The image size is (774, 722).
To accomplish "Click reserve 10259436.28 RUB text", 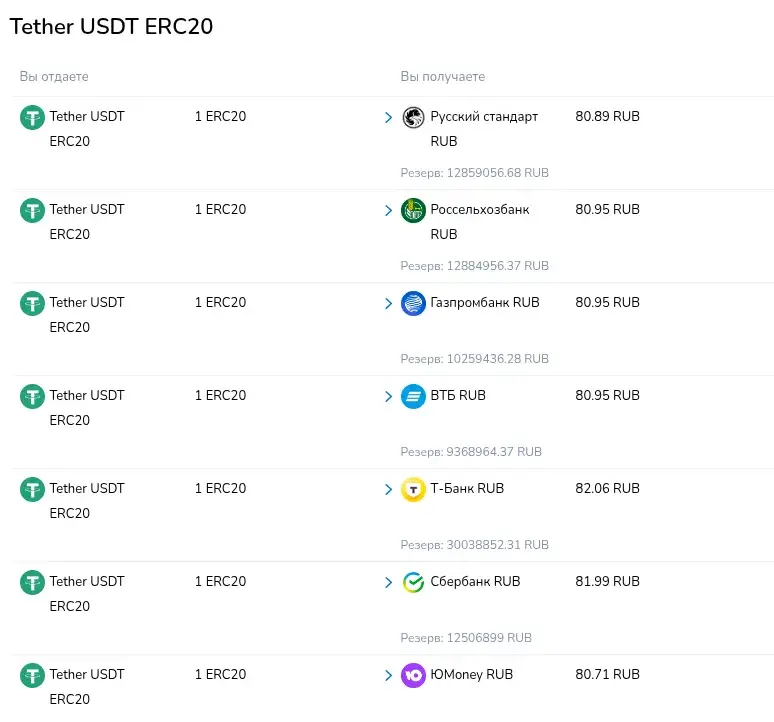I will (x=474, y=359).
